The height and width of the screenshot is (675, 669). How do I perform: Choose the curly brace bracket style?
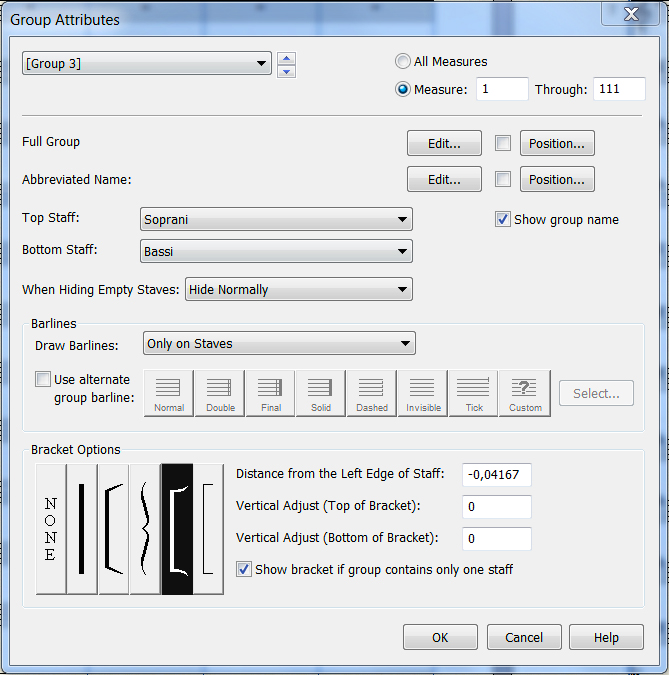146,528
